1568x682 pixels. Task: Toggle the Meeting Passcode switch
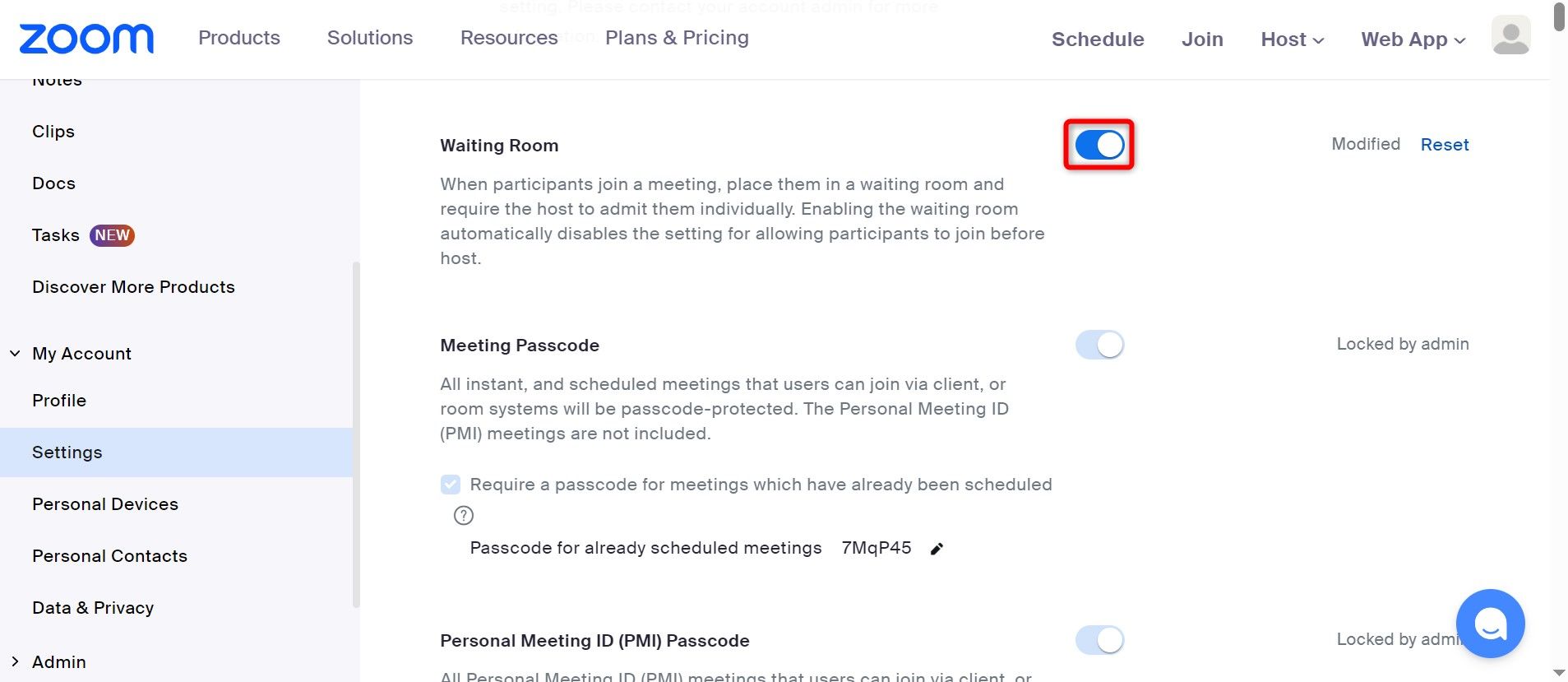coord(1099,345)
